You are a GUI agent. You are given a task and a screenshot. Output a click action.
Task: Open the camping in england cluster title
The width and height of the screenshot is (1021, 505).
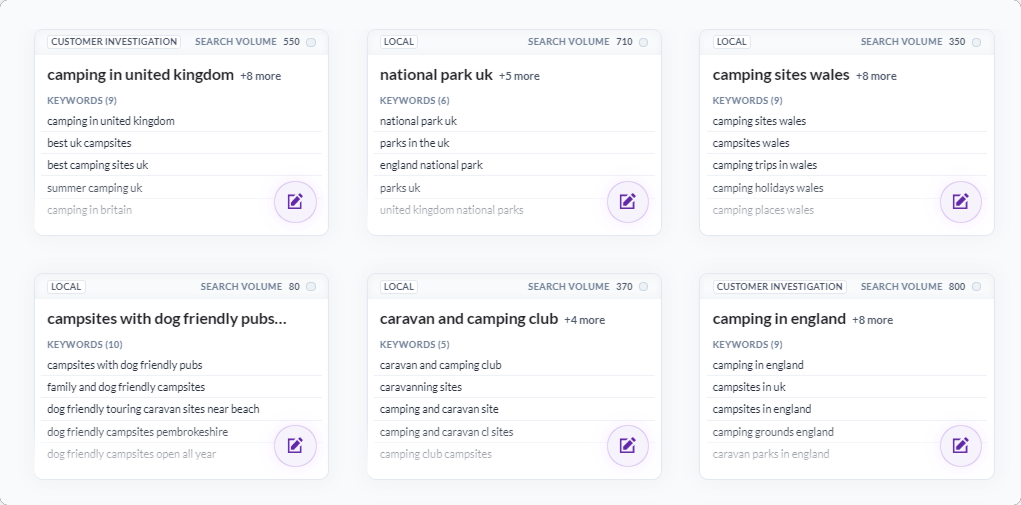click(x=779, y=319)
